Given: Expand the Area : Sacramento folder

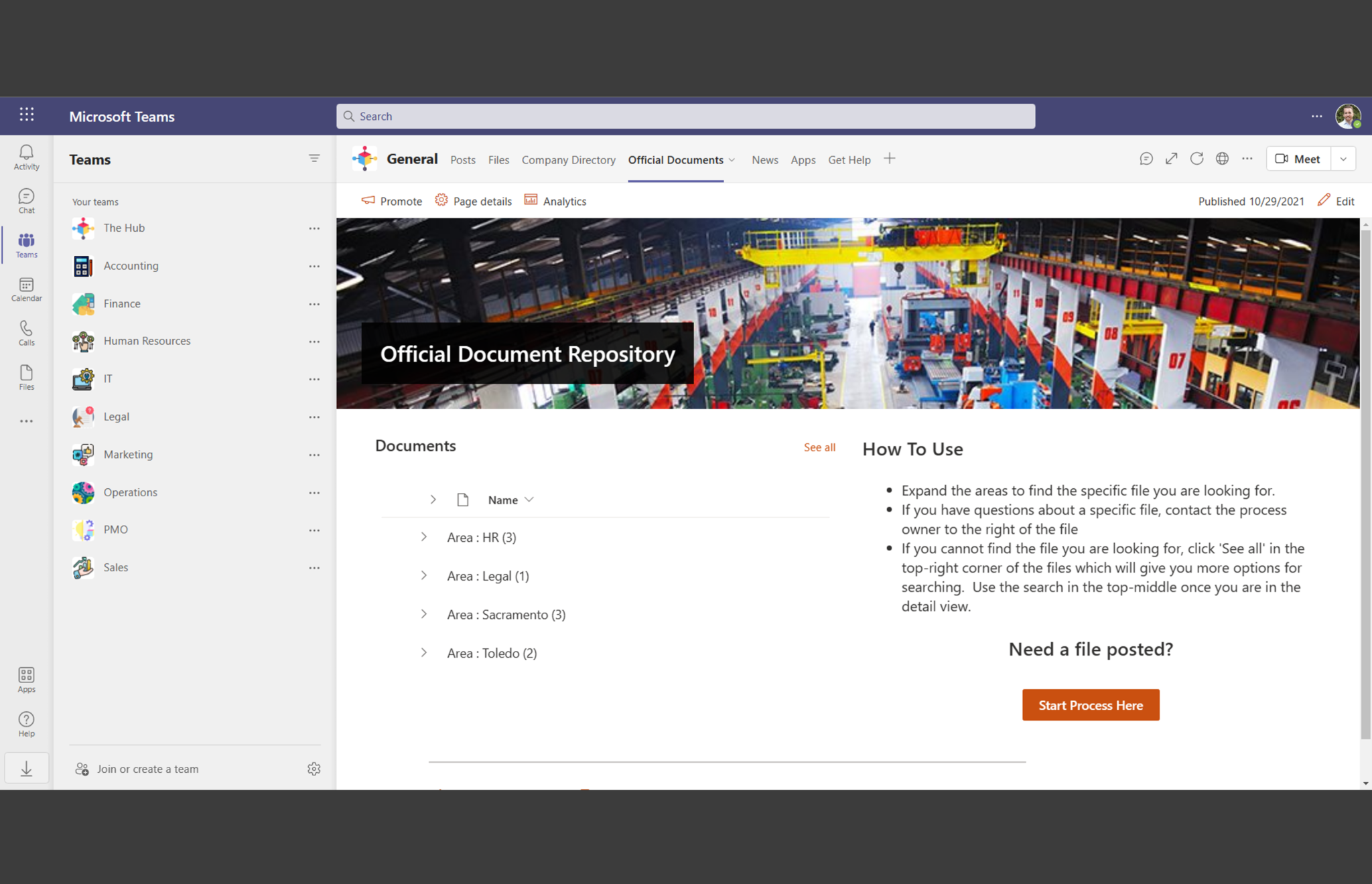Looking at the screenshot, I should coord(424,613).
